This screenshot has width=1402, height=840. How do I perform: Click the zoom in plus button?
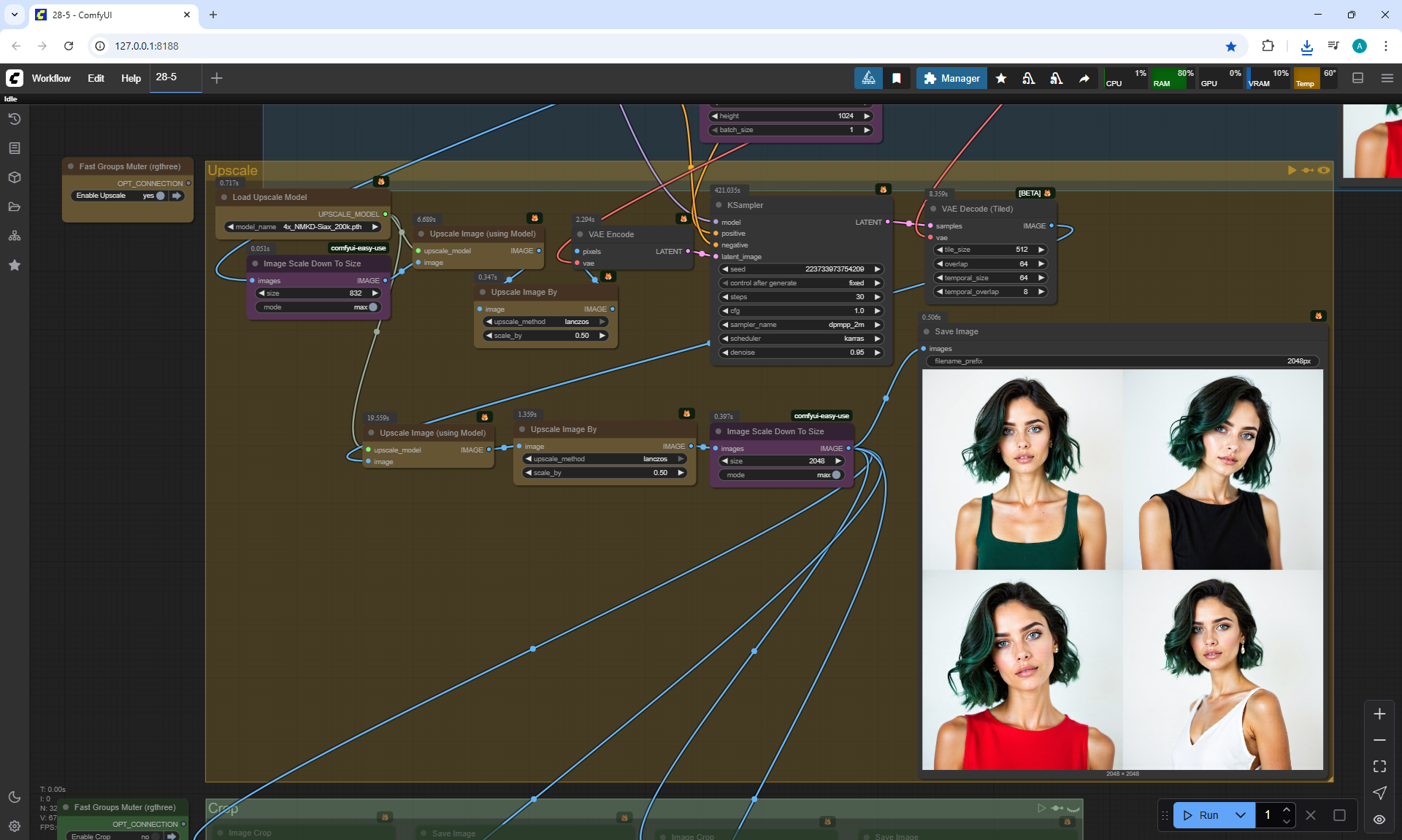(x=1379, y=714)
